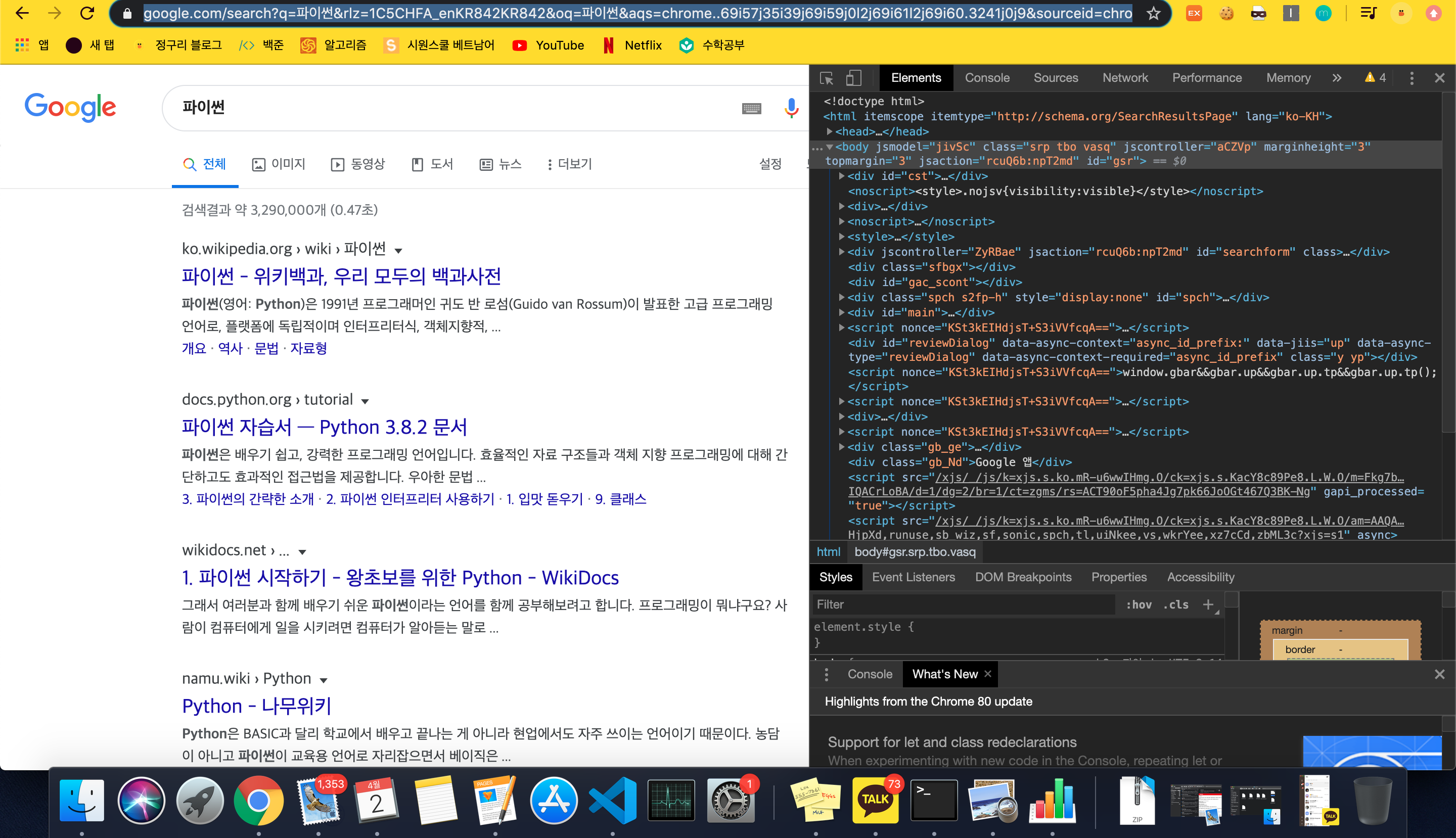Open the Python 3.8.2 tutorial result link
Viewport: 1456px width, 838px height.
pyautogui.click(x=324, y=427)
